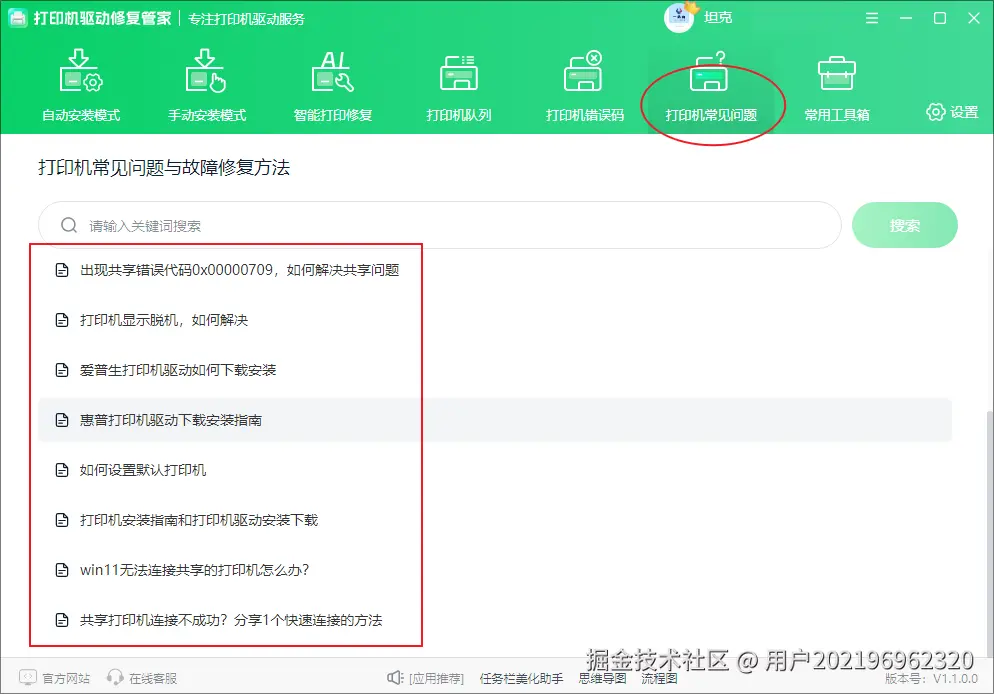The width and height of the screenshot is (994, 694).
Task: Open 官方网站 official website link
Action: [55, 678]
